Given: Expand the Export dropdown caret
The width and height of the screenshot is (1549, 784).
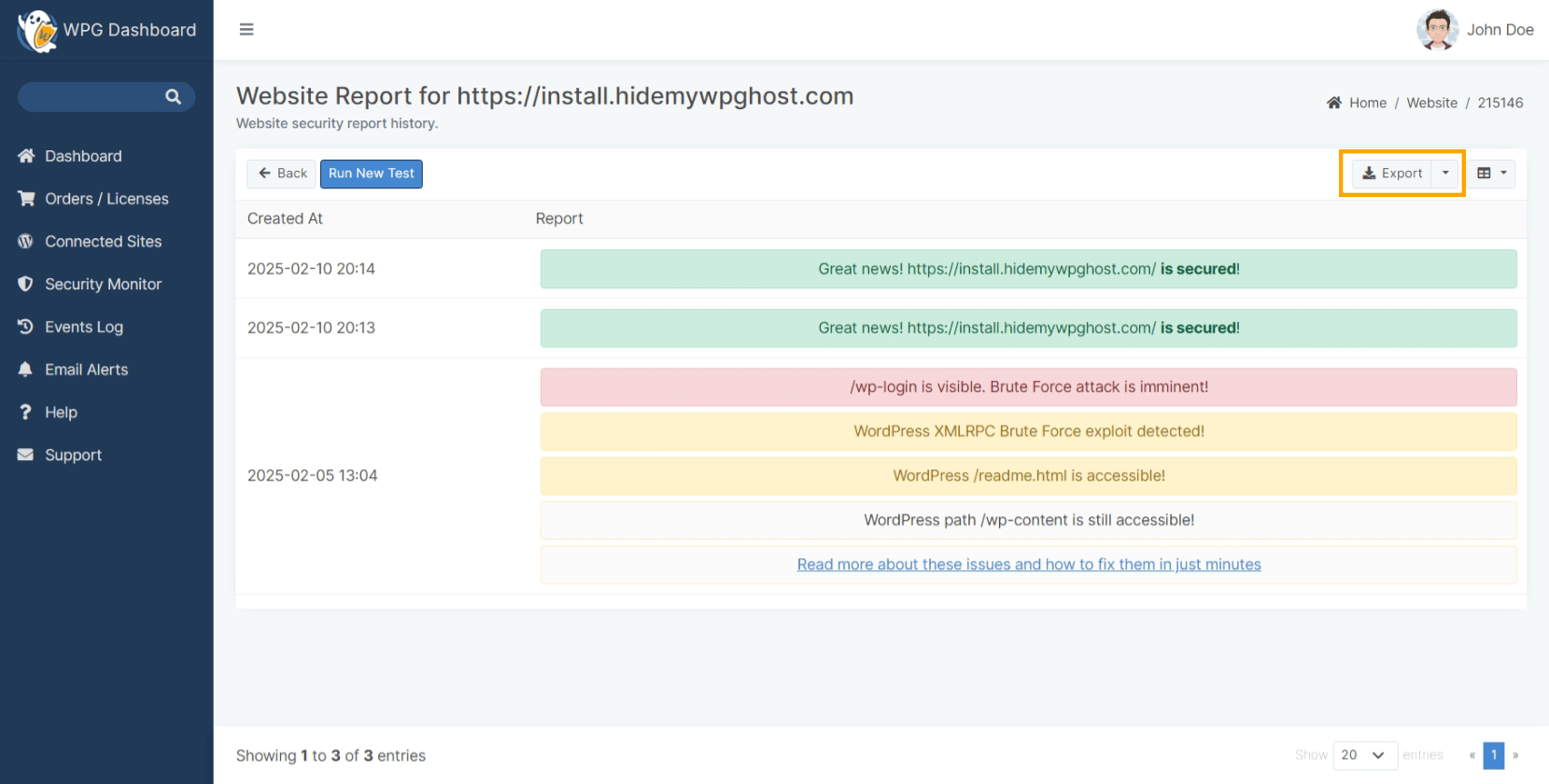Looking at the screenshot, I should [1445, 174].
